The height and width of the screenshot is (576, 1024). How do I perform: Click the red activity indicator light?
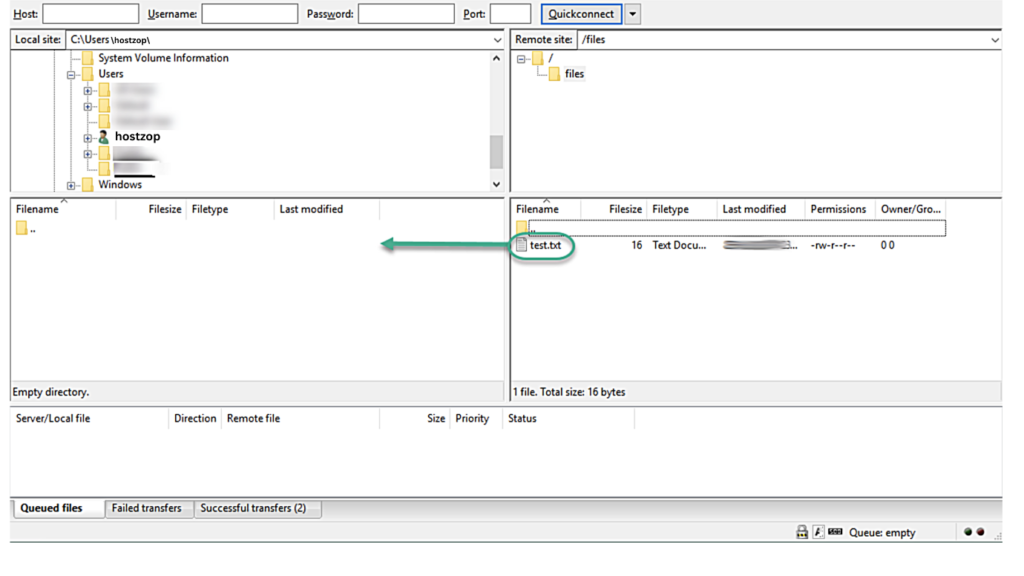pyautogui.click(x=980, y=533)
